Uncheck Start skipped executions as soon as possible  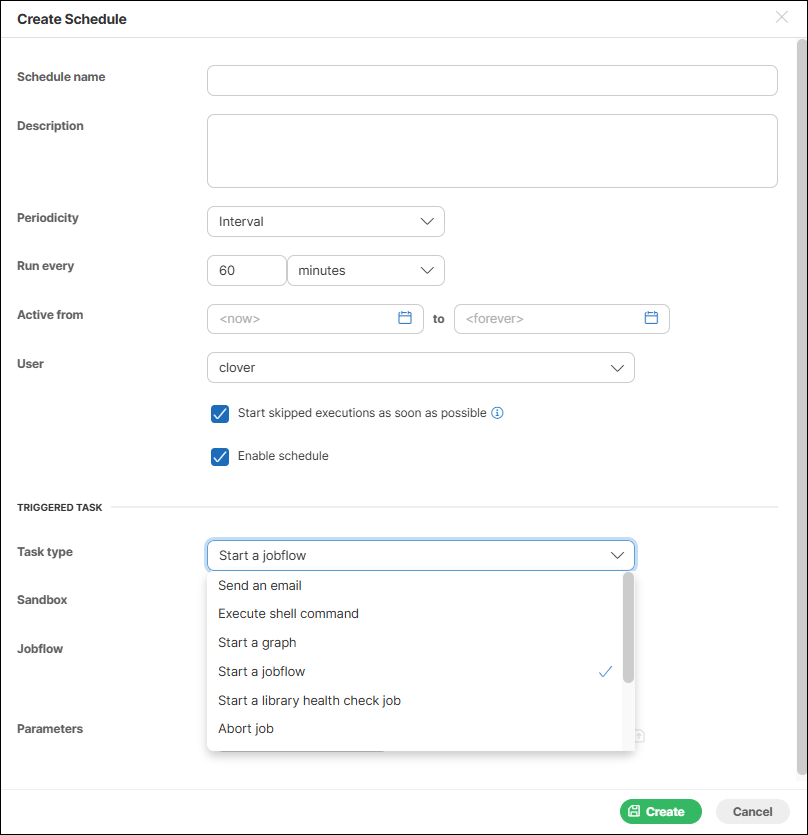tap(220, 413)
